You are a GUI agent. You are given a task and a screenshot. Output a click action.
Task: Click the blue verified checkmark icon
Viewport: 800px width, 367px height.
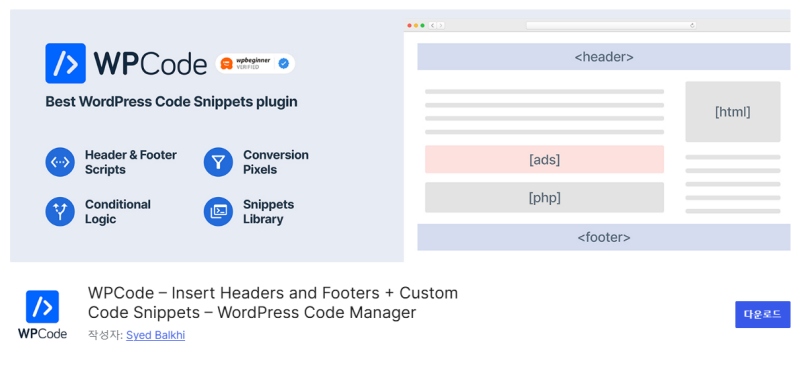pyautogui.click(x=284, y=64)
